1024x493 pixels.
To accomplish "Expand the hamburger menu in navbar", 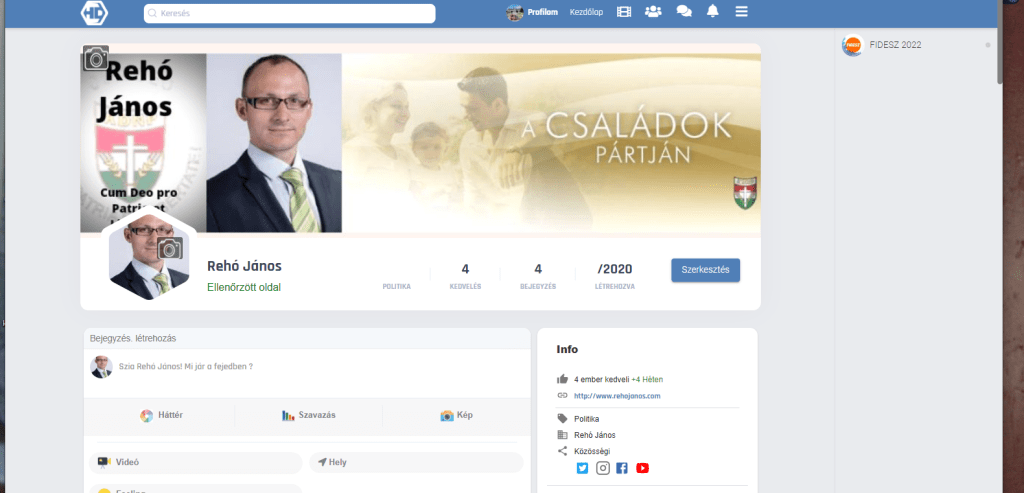I will [x=741, y=12].
